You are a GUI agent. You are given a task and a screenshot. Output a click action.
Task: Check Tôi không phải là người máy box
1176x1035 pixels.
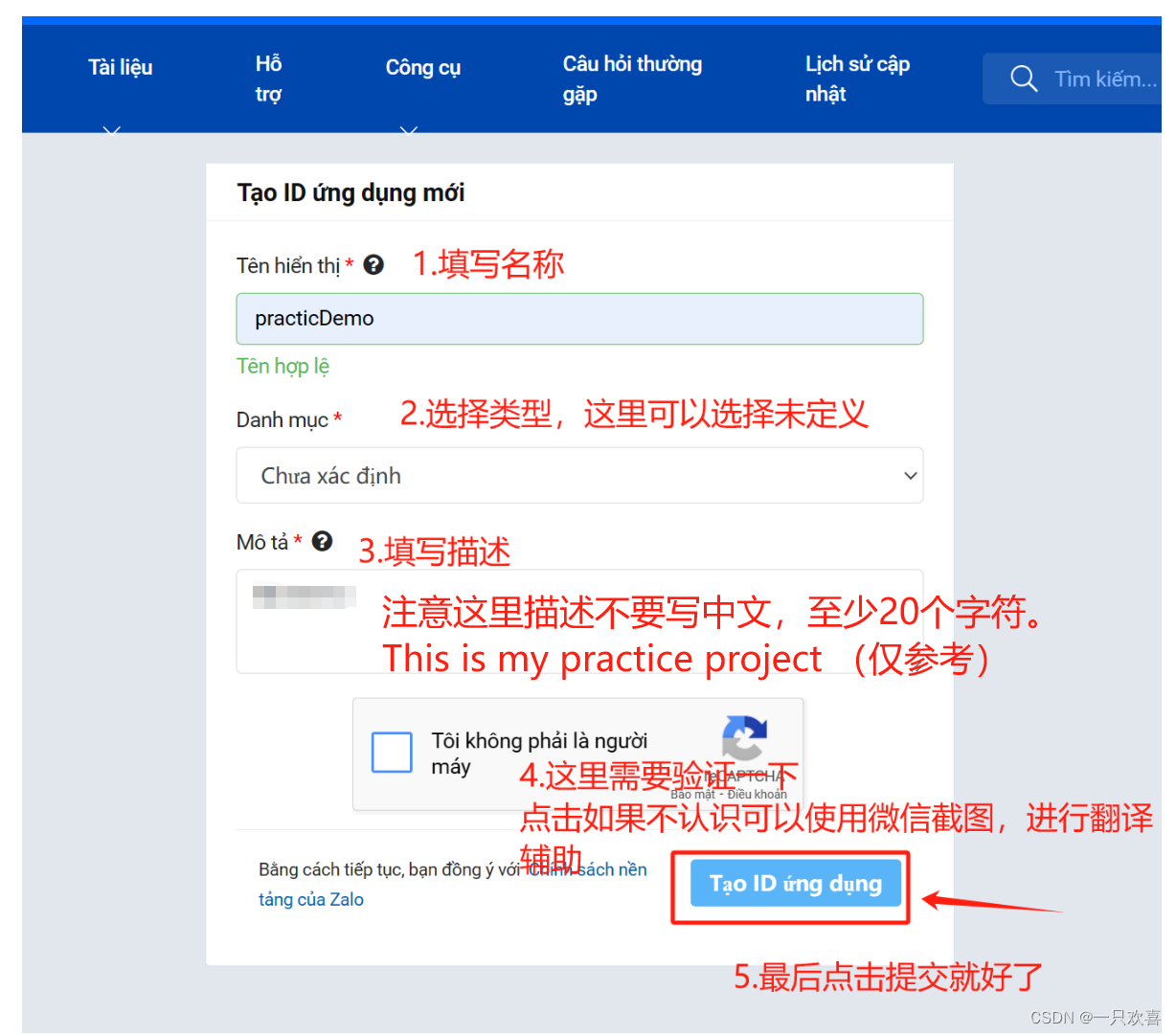coord(392,753)
